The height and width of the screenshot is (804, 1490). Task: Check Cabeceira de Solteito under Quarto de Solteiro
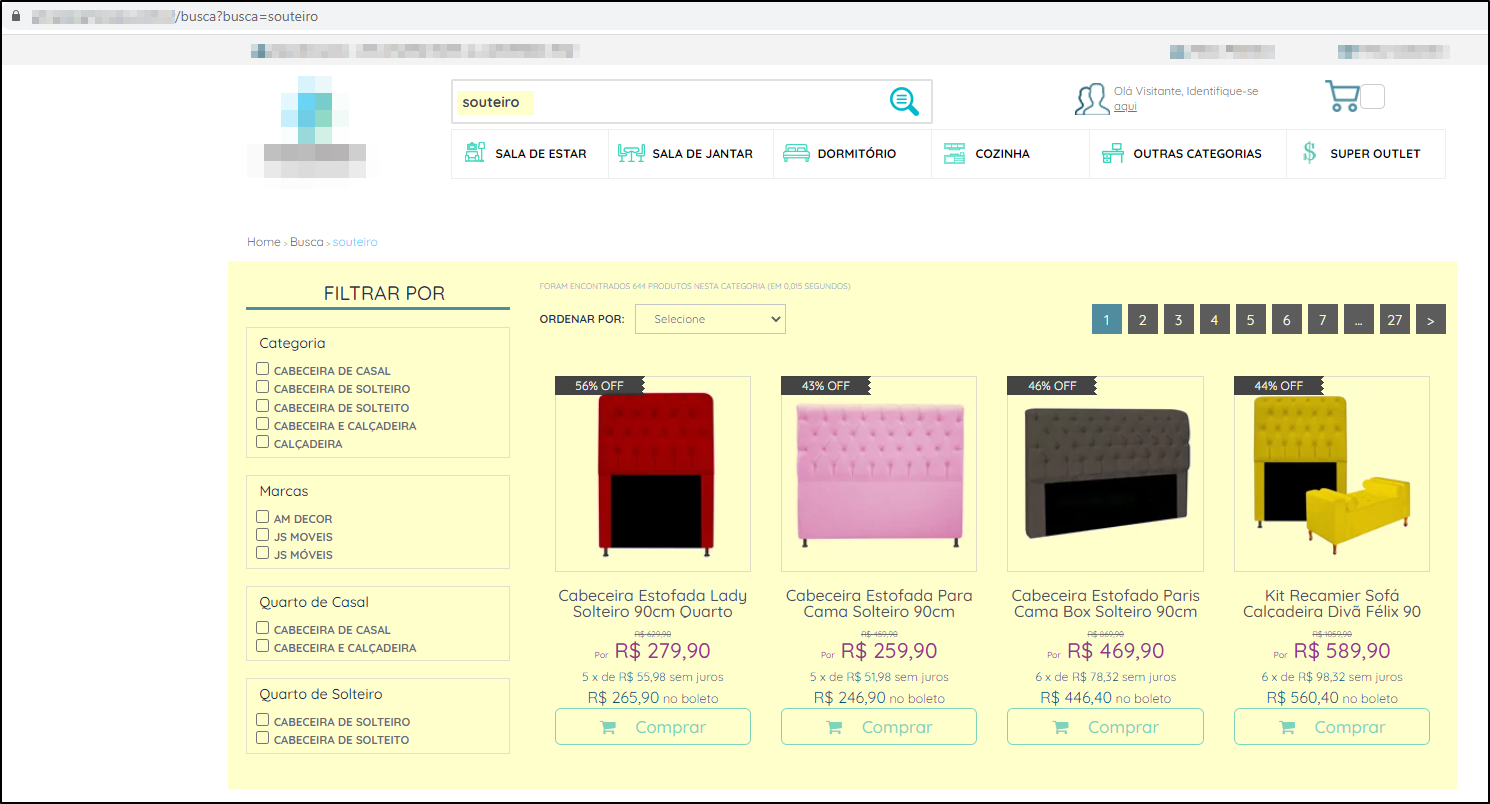tap(263, 738)
